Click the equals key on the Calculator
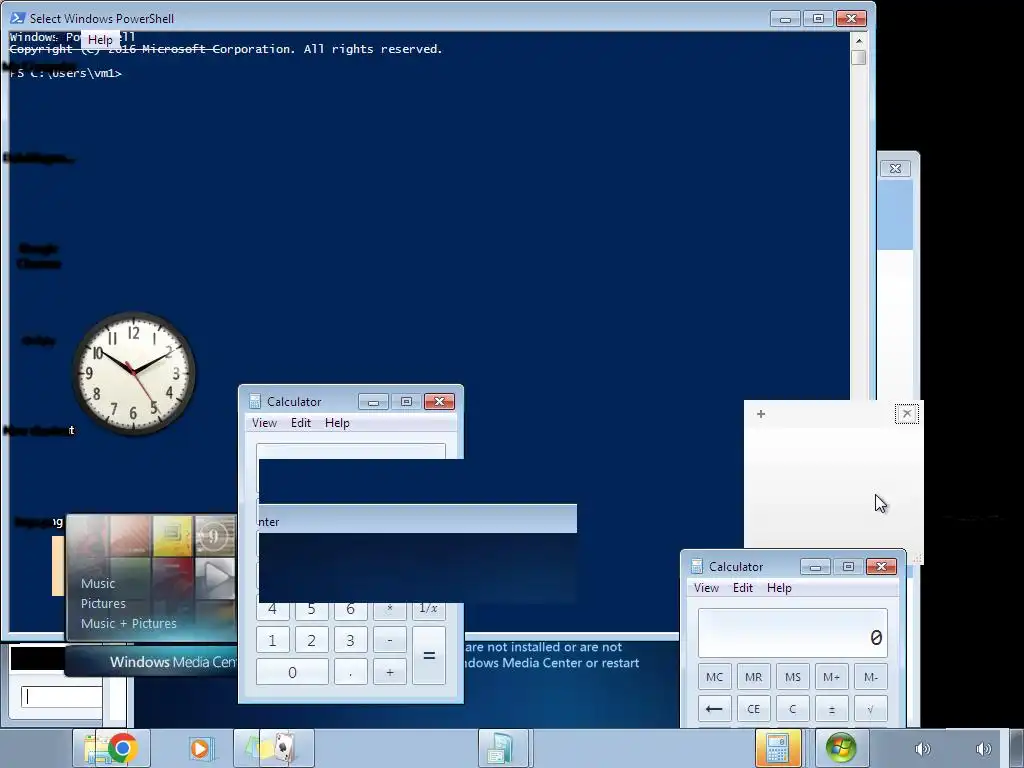 429,656
